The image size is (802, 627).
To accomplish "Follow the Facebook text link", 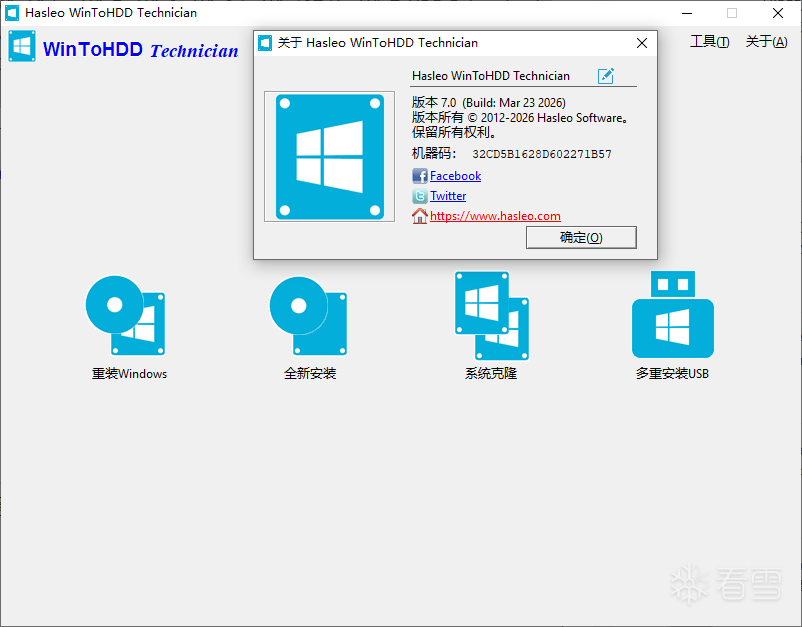I will [x=455, y=176].
